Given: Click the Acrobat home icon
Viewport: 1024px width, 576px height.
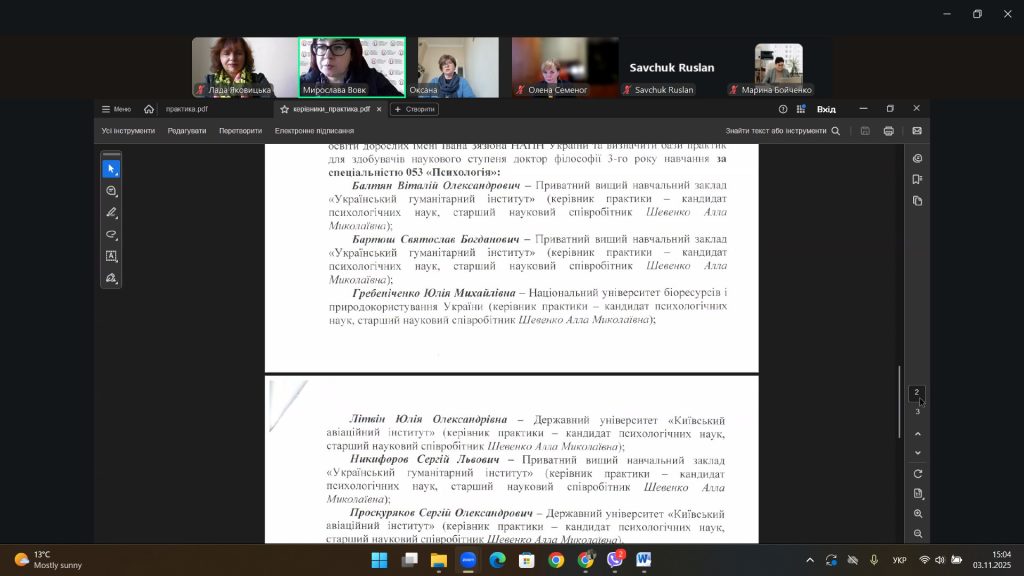Looking at the screenshot, I should pos(149,109).
